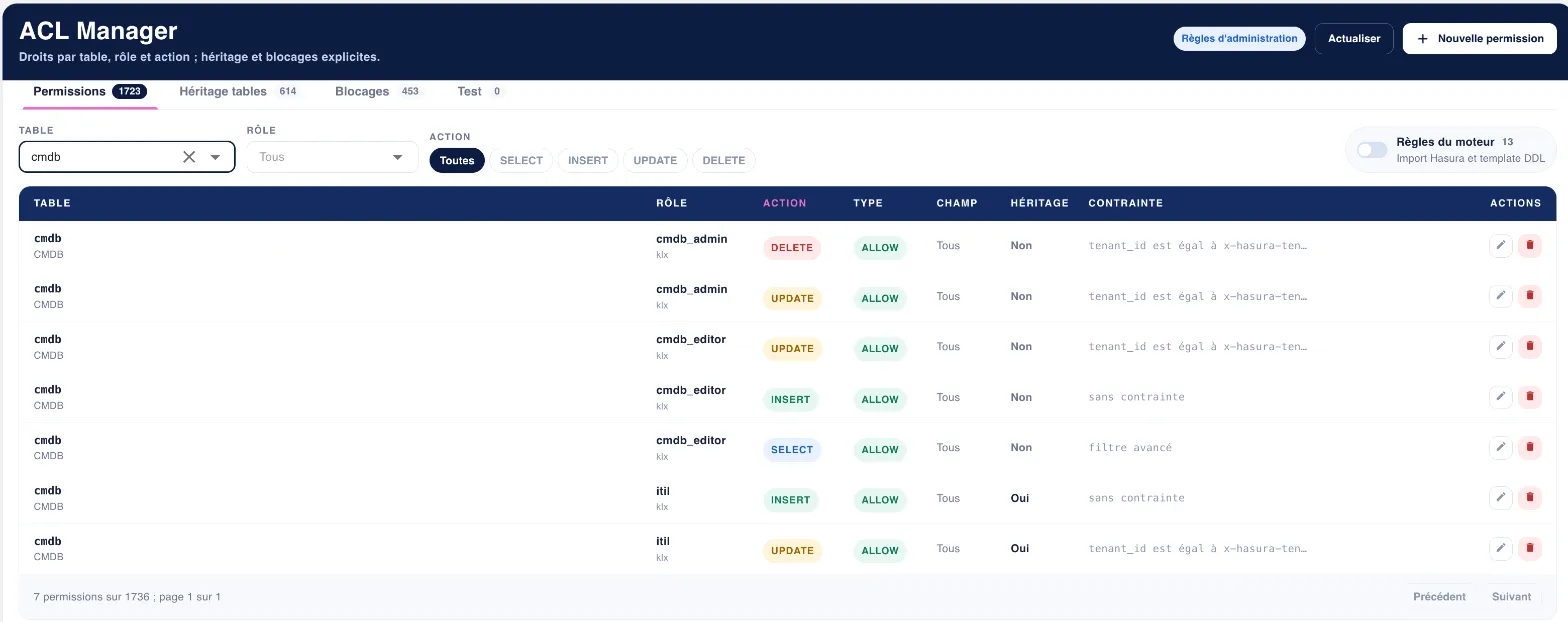Select the Toutes action filter
This screenshot has width=1568, height=622.
click(457, 160)
